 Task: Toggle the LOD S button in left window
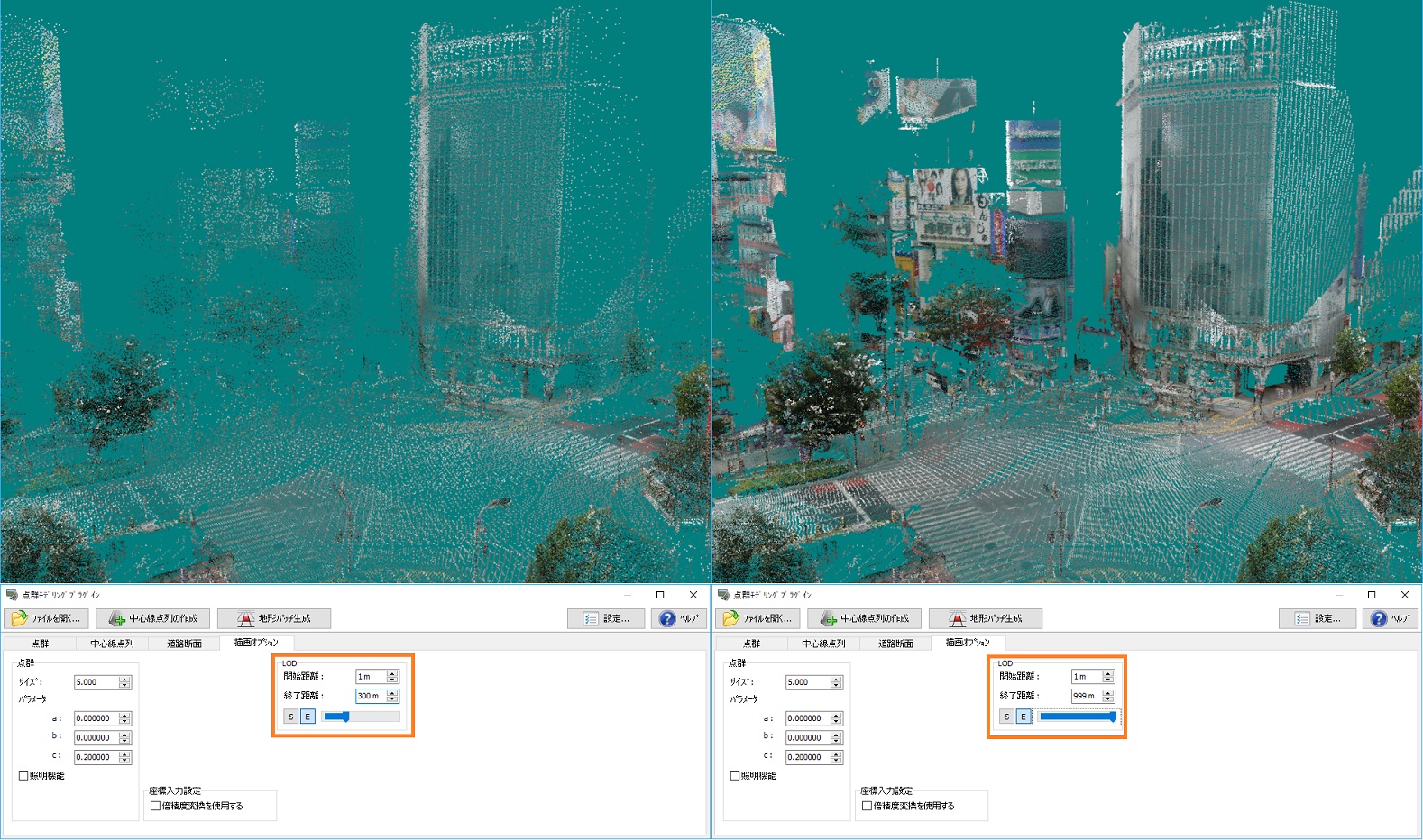291,717
